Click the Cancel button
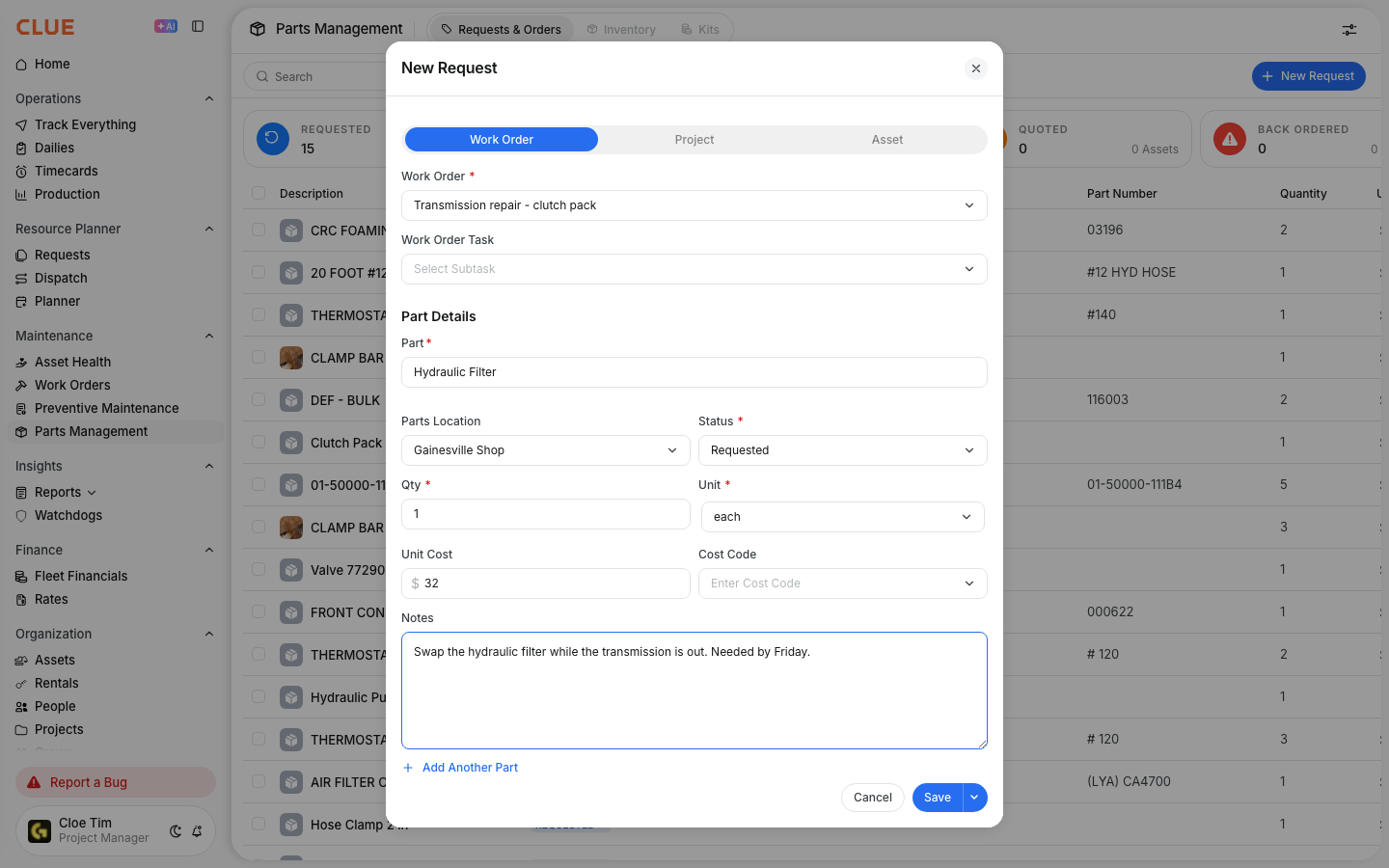 tap(873, 798)
